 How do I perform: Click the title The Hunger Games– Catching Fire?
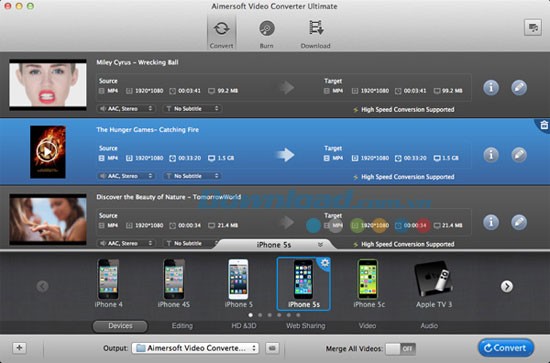pos(148,130)
